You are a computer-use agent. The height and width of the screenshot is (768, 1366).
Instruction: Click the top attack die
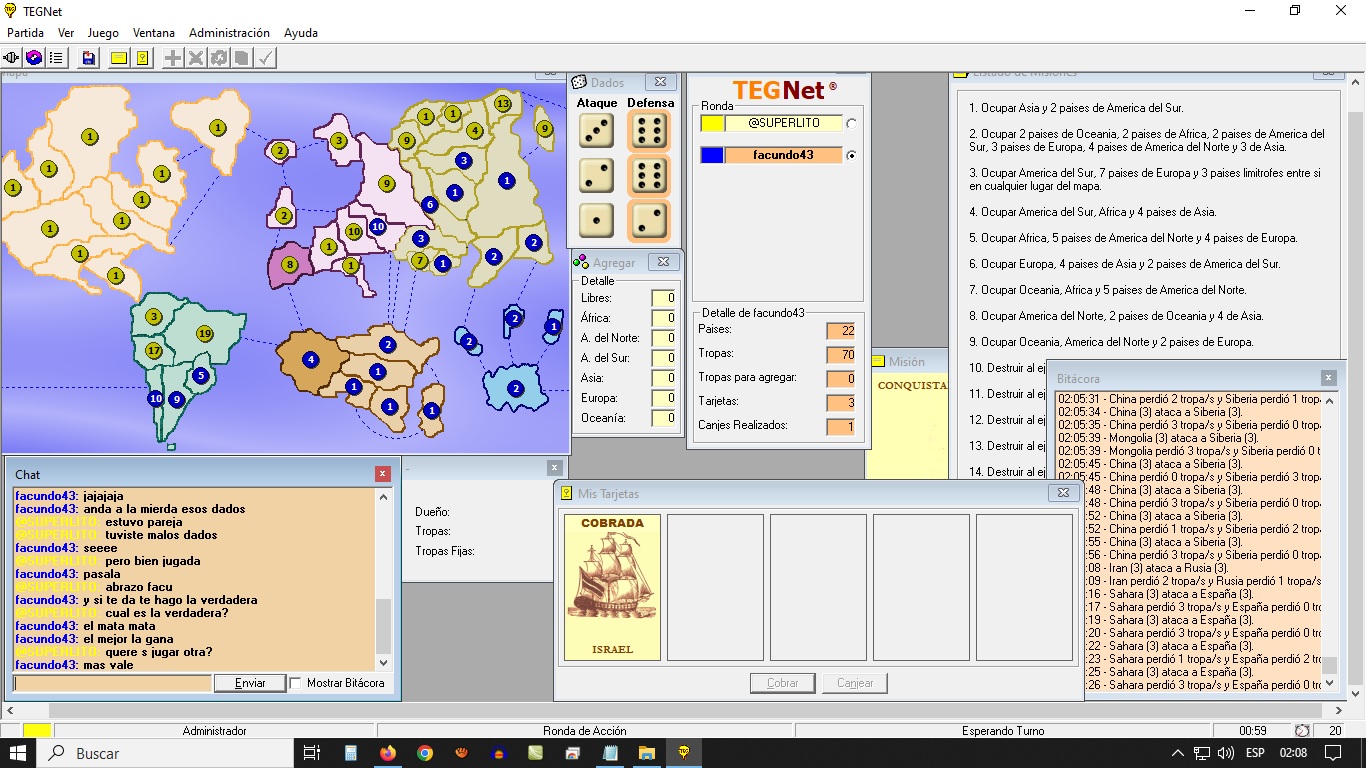click(597, 131)
